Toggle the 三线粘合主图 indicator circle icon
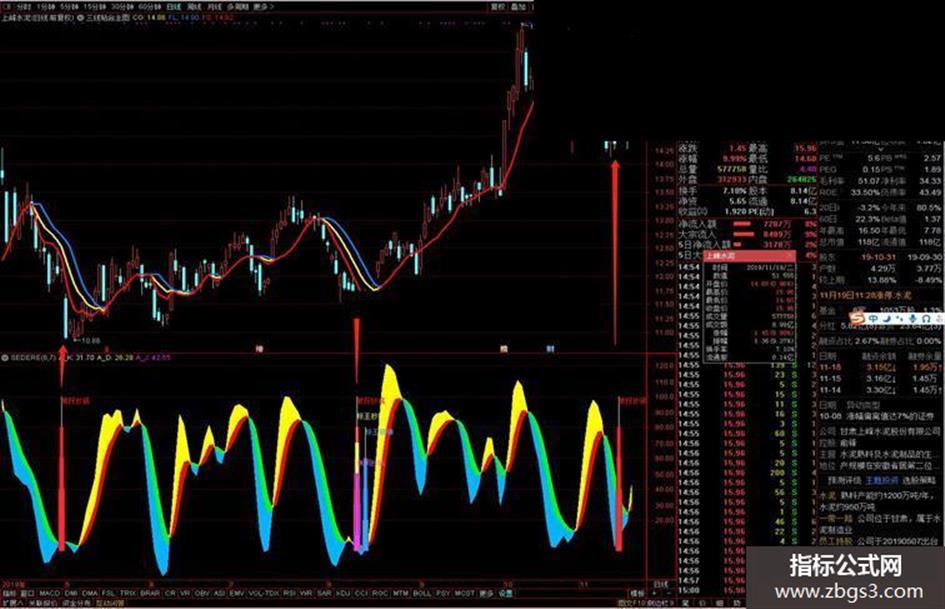This screenshot has width=945, height=609. tap(80, 17)
